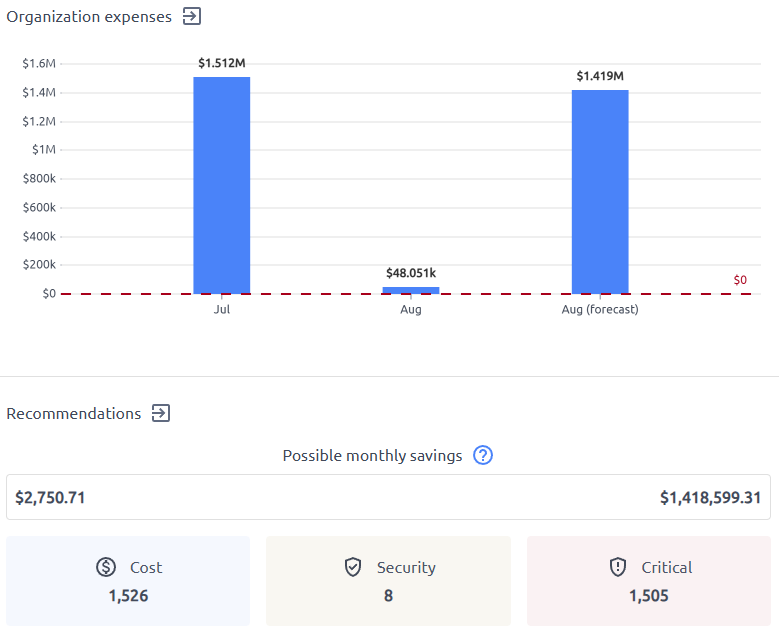Click the Cost dollar icon
Viewport: 779px width, 631px height.
click(x=106, y=567)
